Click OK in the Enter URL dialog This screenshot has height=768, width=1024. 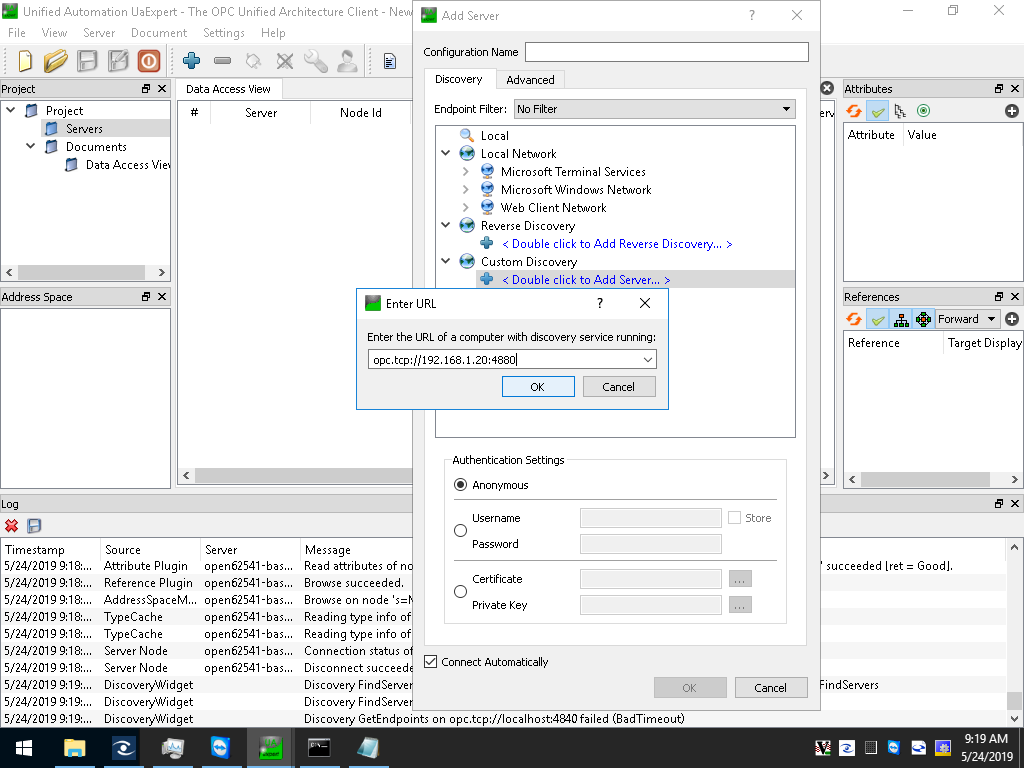point(538,387)
